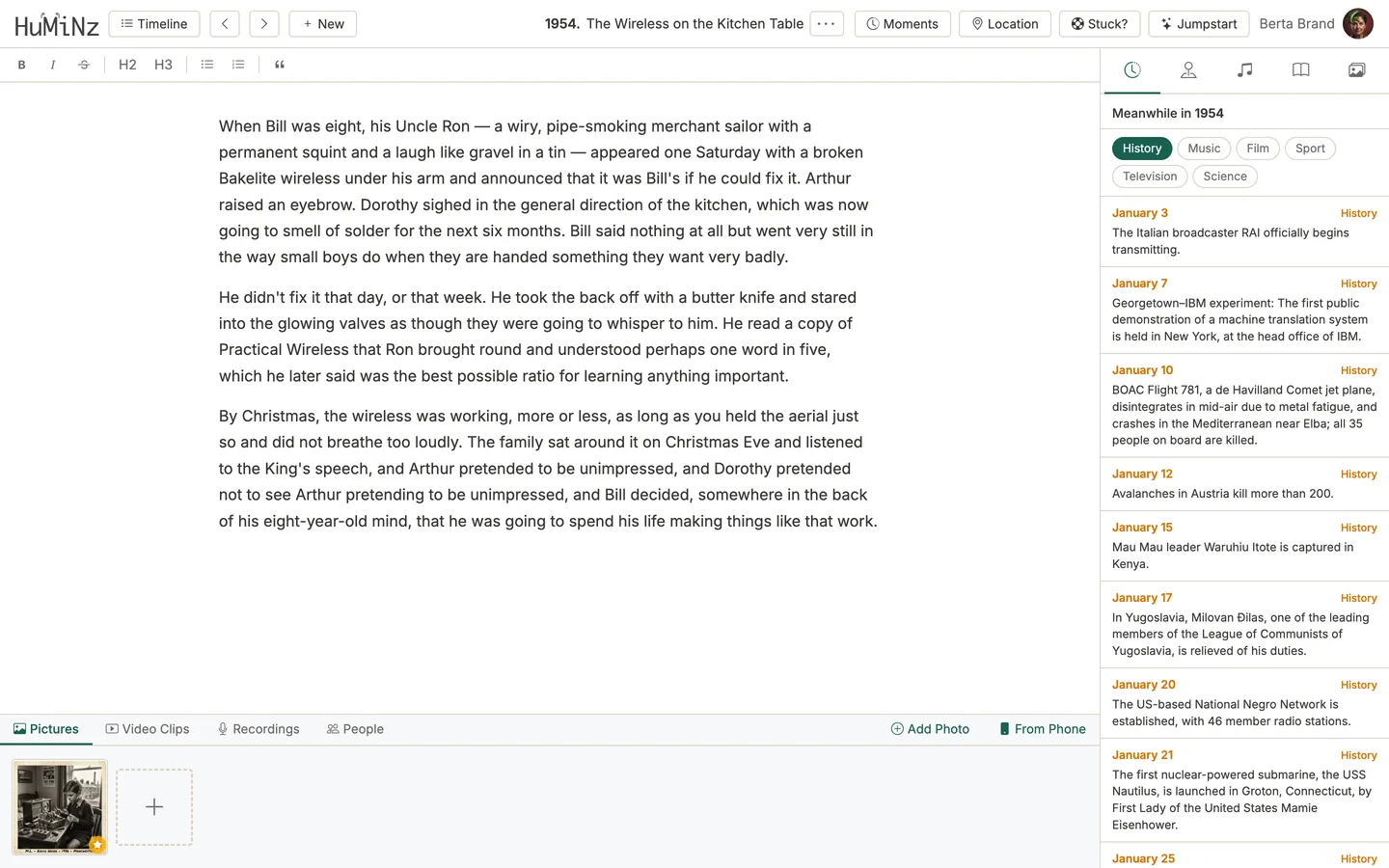Switch to the Recordings tab
Viewport: 1389px width, 868px height.
259,729
